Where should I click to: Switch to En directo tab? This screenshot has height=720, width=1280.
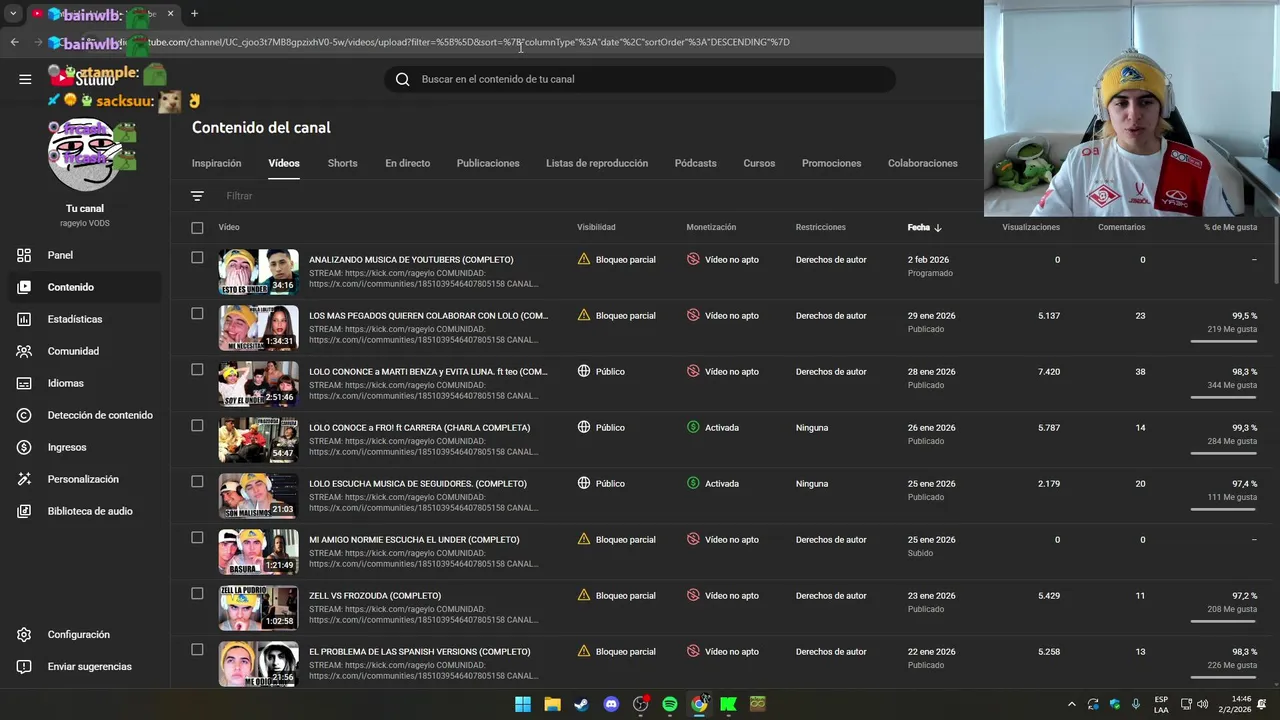407,163
